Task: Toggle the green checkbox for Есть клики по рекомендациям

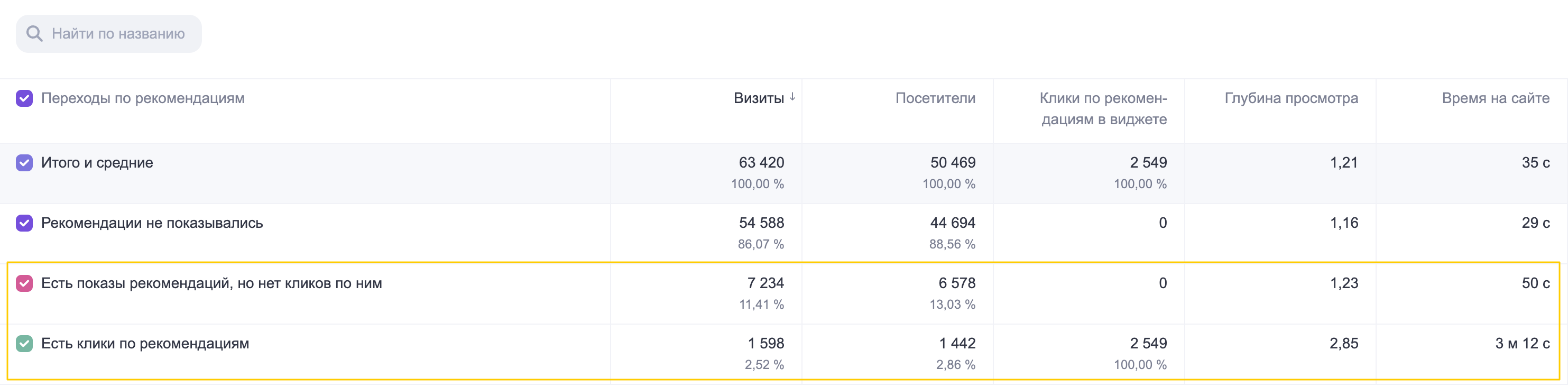Action: tap(24, 343)
